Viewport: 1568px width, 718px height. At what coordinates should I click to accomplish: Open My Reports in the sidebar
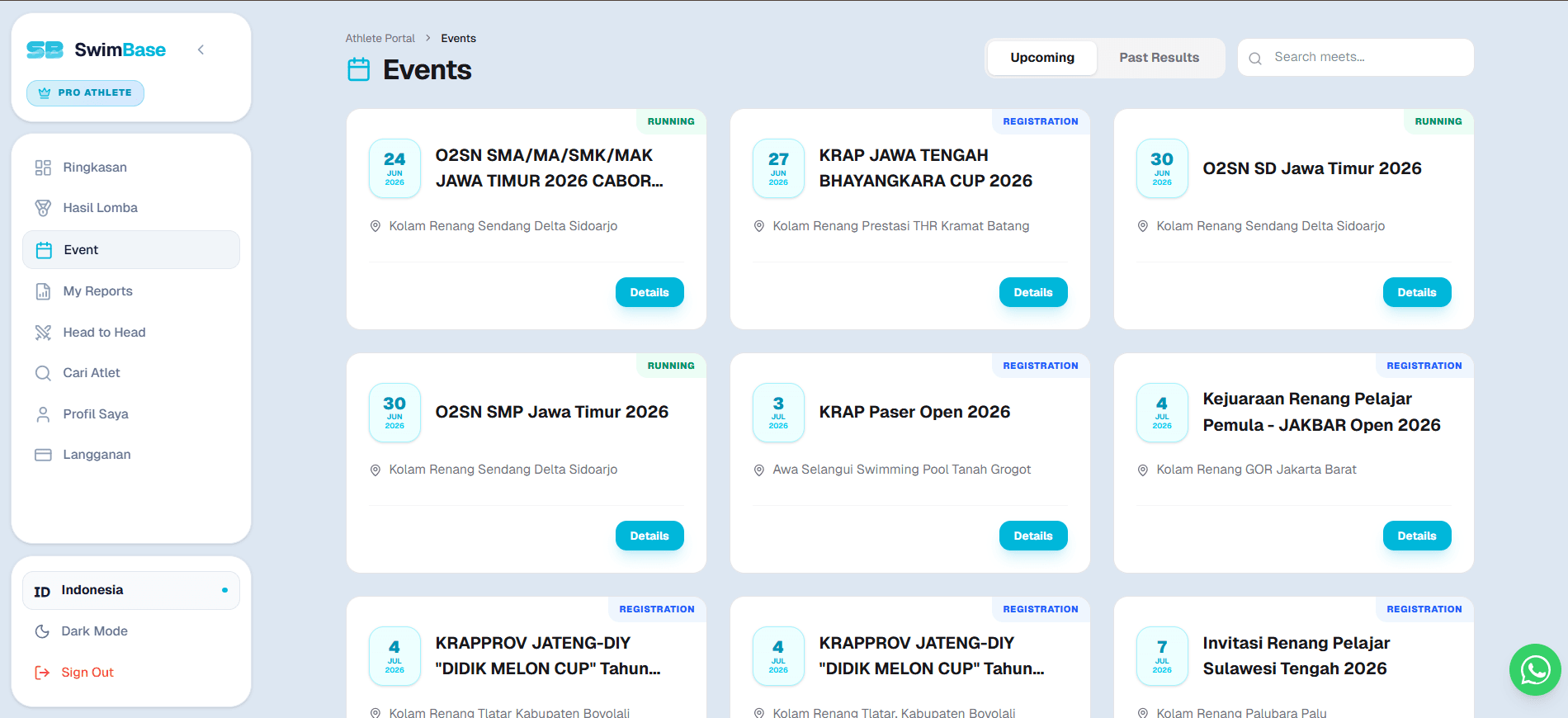pos(131,291)
